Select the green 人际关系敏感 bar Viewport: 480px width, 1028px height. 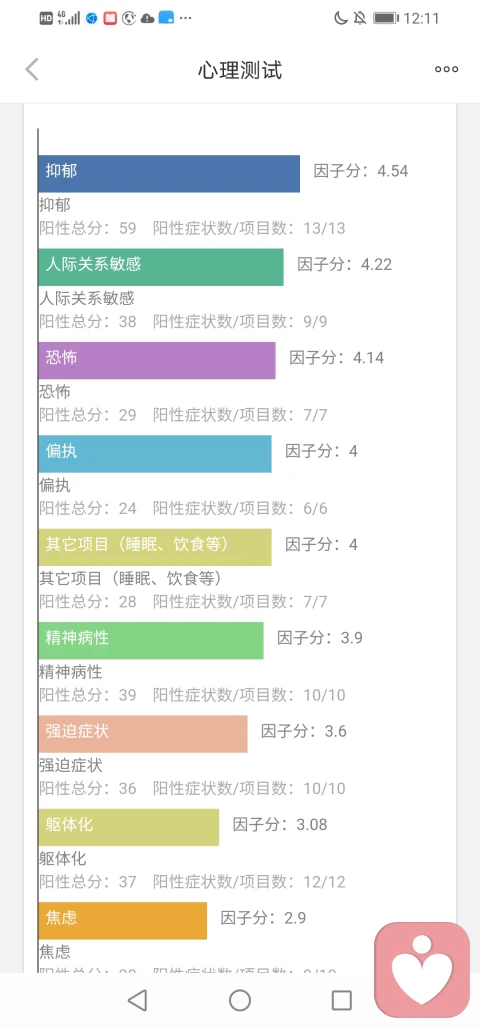pyautogui.click(x=161, y=267)
